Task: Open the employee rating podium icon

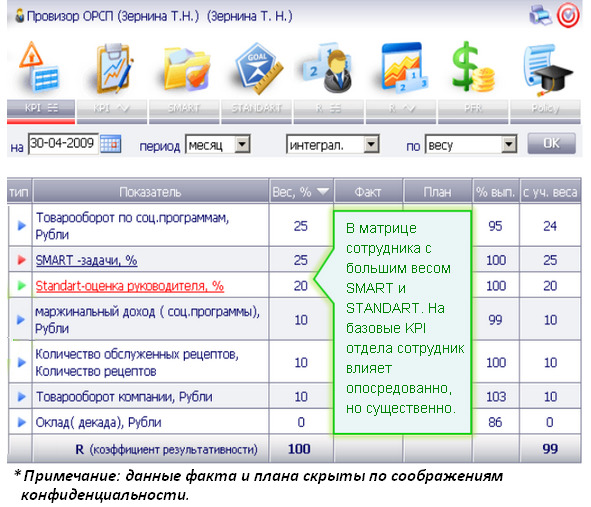Action: [328, 68]
